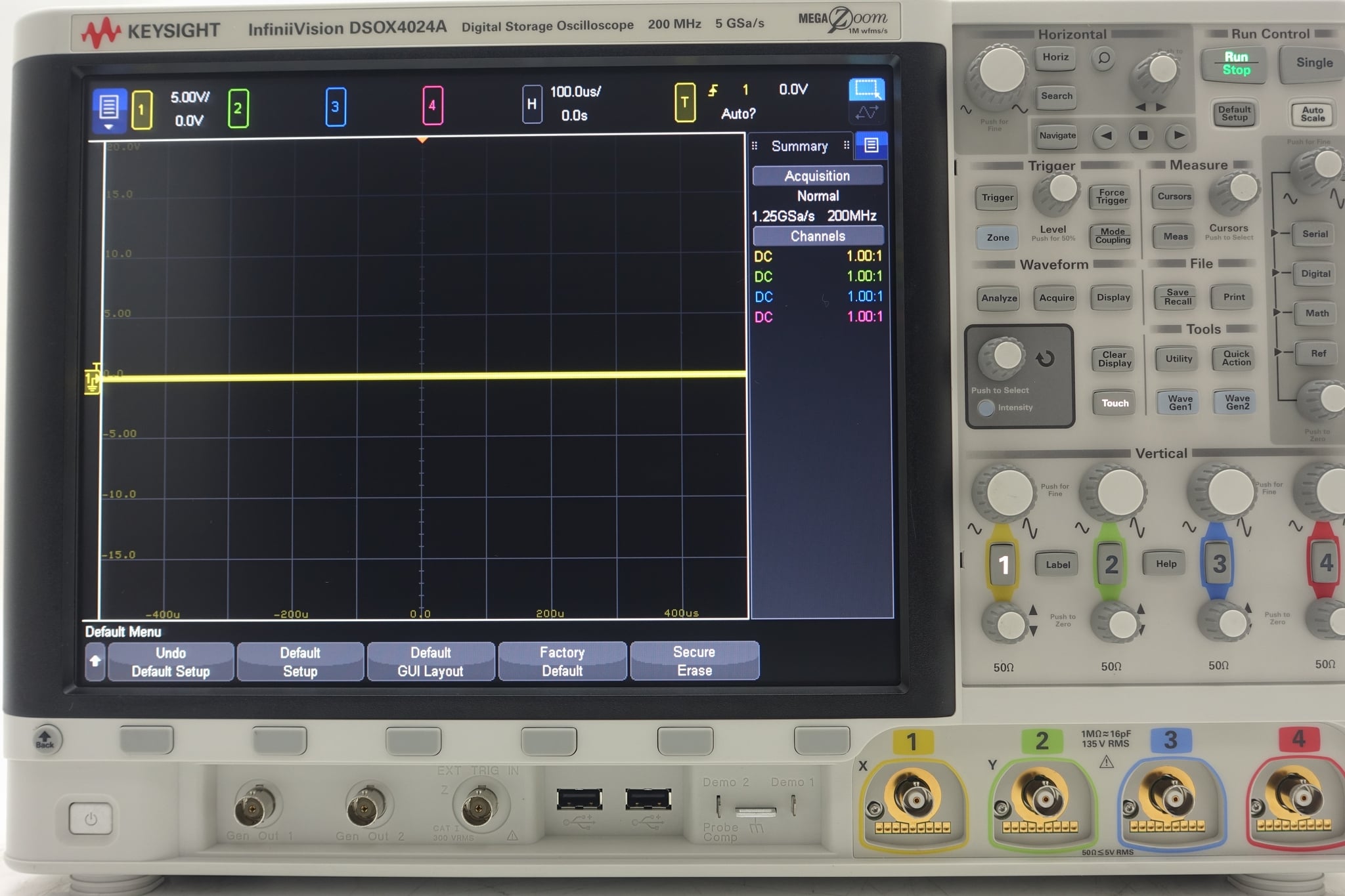Push the front-panel Default Setup key
The image size is (1345, 896).
click(x=1234, y=114)
